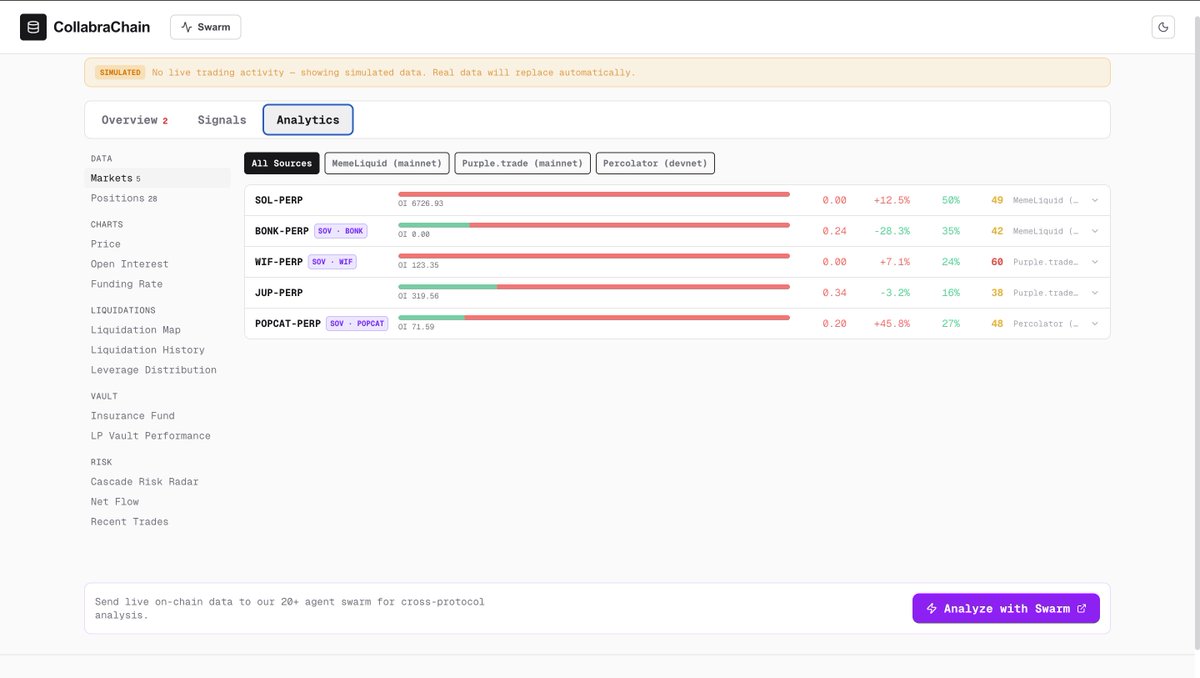Click the +45.8% value in the POPCAT-PERP row
The image size is (1200, 678).
892,324
